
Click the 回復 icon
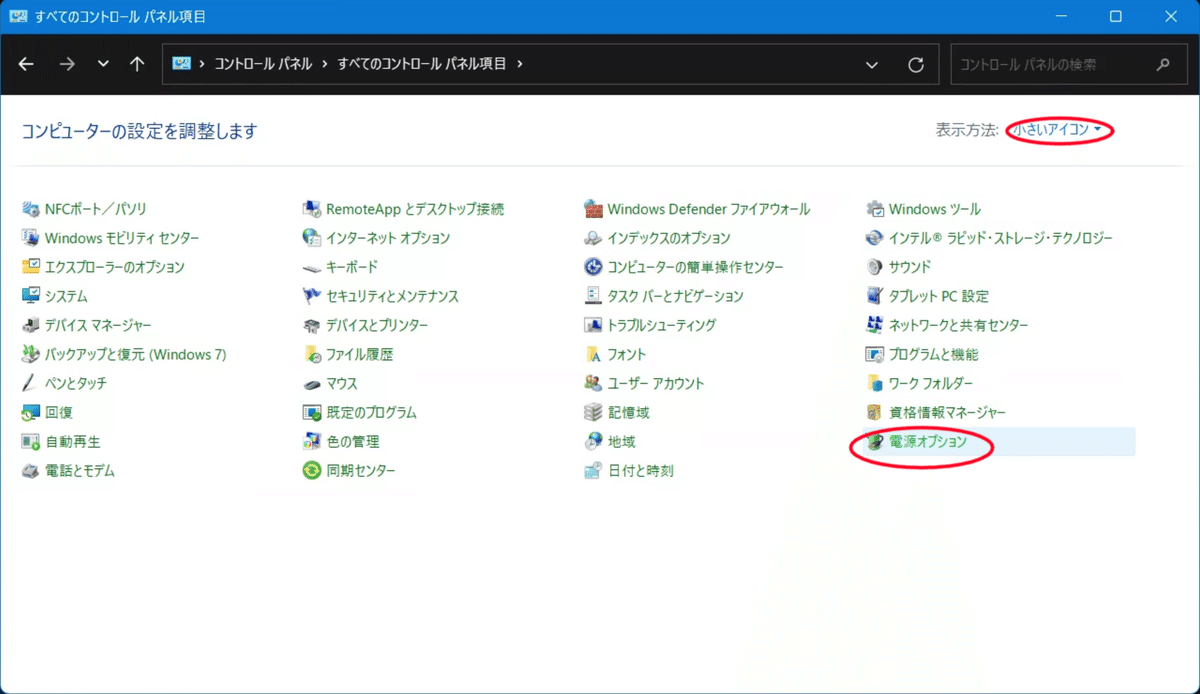tap(30, 412)
